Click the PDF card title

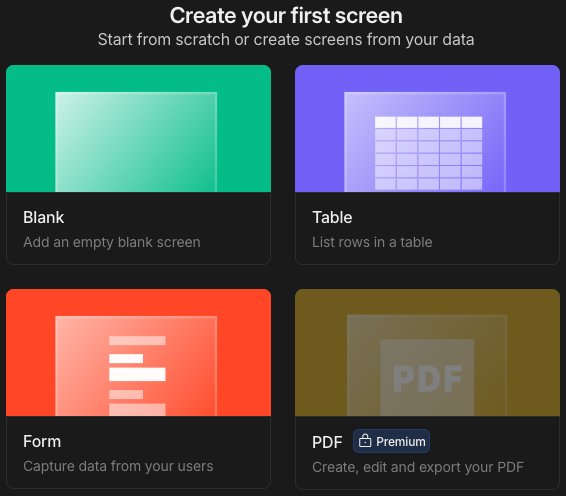[x=327, y=442]
